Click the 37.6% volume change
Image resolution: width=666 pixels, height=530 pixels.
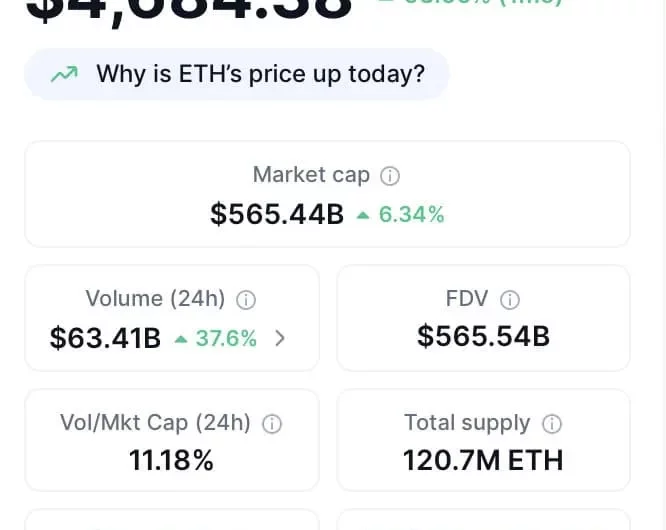pos(226,338)
